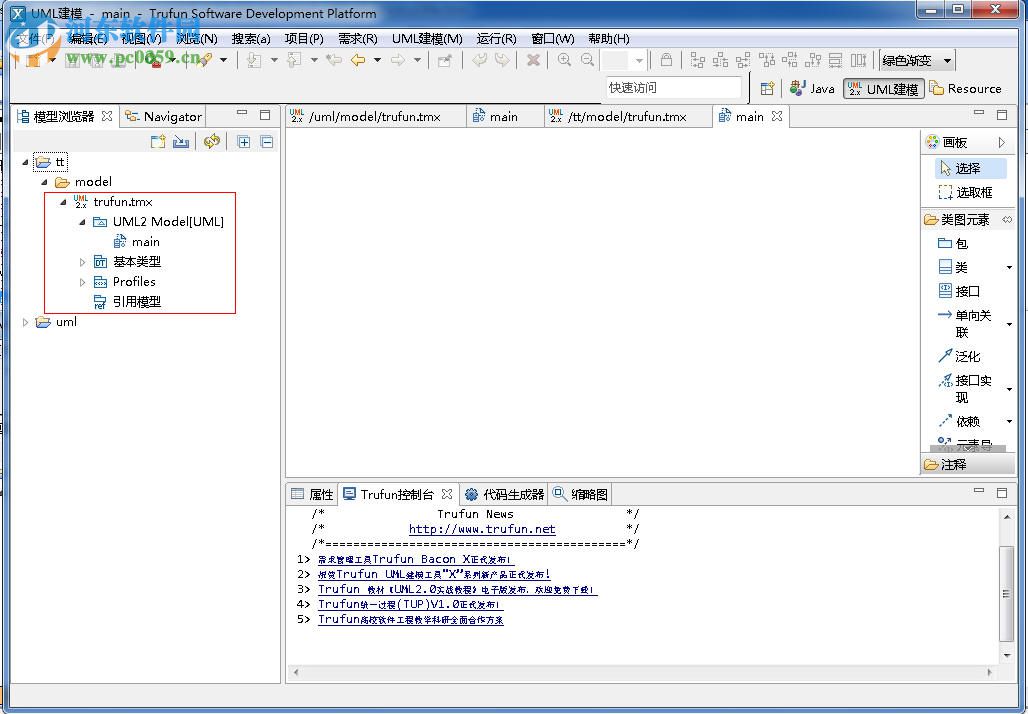Screen dimensions: 1028x714
Task: Pick the 选取框 marquee tool
Action: 972,192
